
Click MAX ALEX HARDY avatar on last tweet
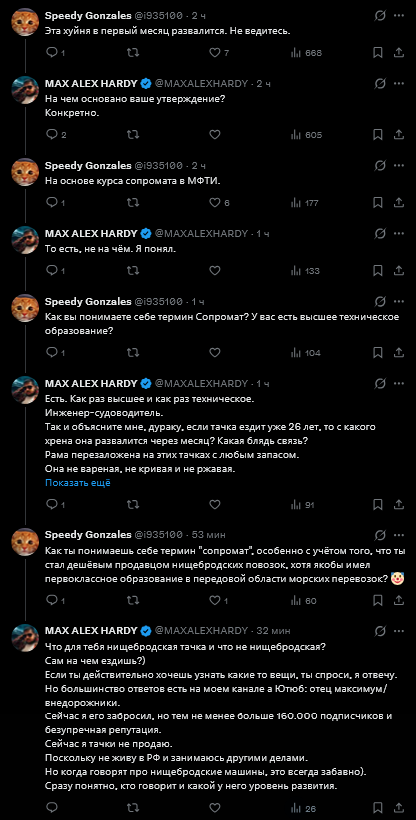[x=25, y=637]
